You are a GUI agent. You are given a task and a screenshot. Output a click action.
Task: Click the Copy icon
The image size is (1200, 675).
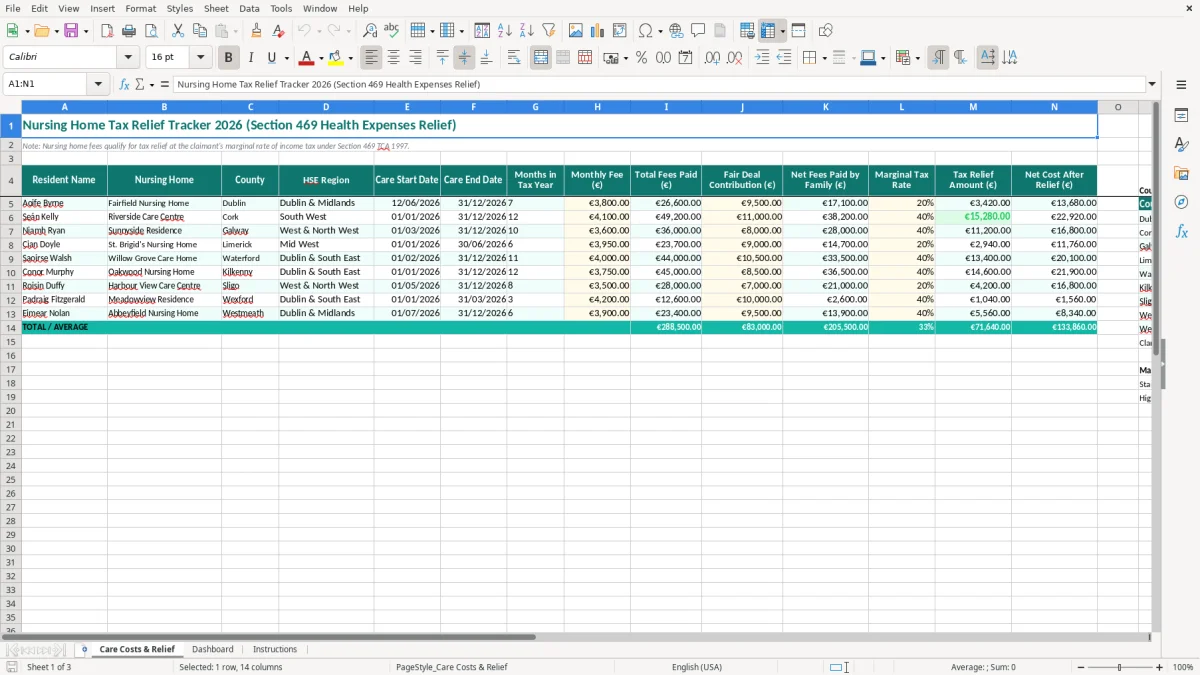pos(199,31)
